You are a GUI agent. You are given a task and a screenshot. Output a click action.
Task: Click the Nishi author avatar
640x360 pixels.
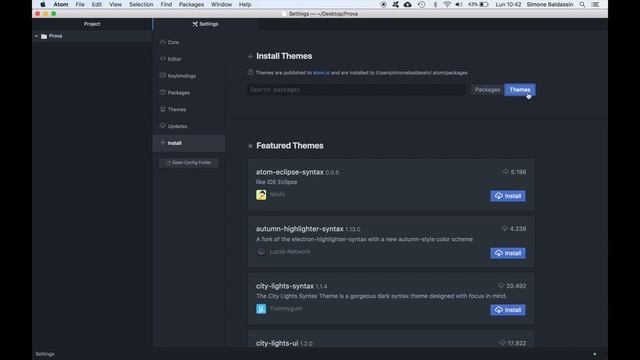pos(261,195)
